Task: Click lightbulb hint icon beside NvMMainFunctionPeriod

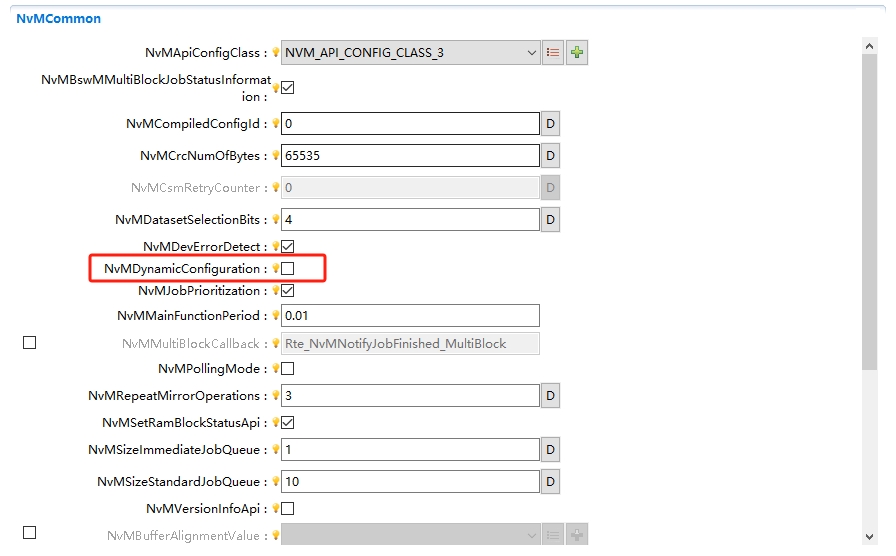Action: pos(276,316)
